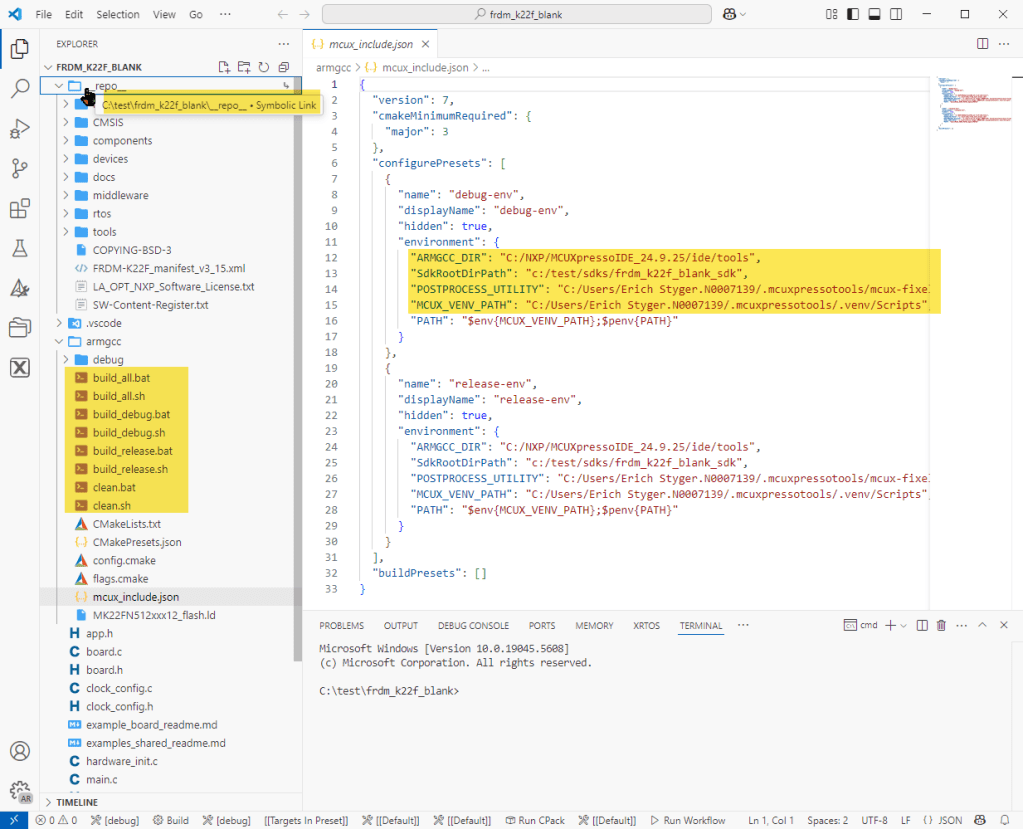Click the Search icon in activity bar

tap(19, 88)
